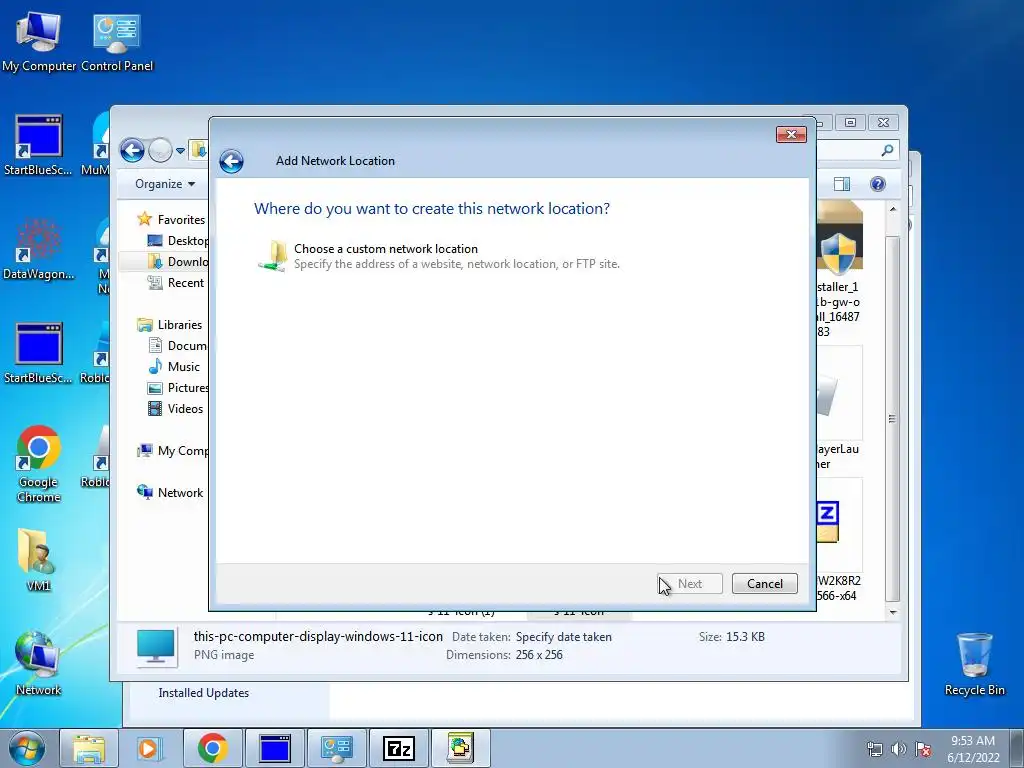This screenshot has width=1024, height=768.
Task: Open clock showing 9:53 AM
Action: click(x=973, y=749)
